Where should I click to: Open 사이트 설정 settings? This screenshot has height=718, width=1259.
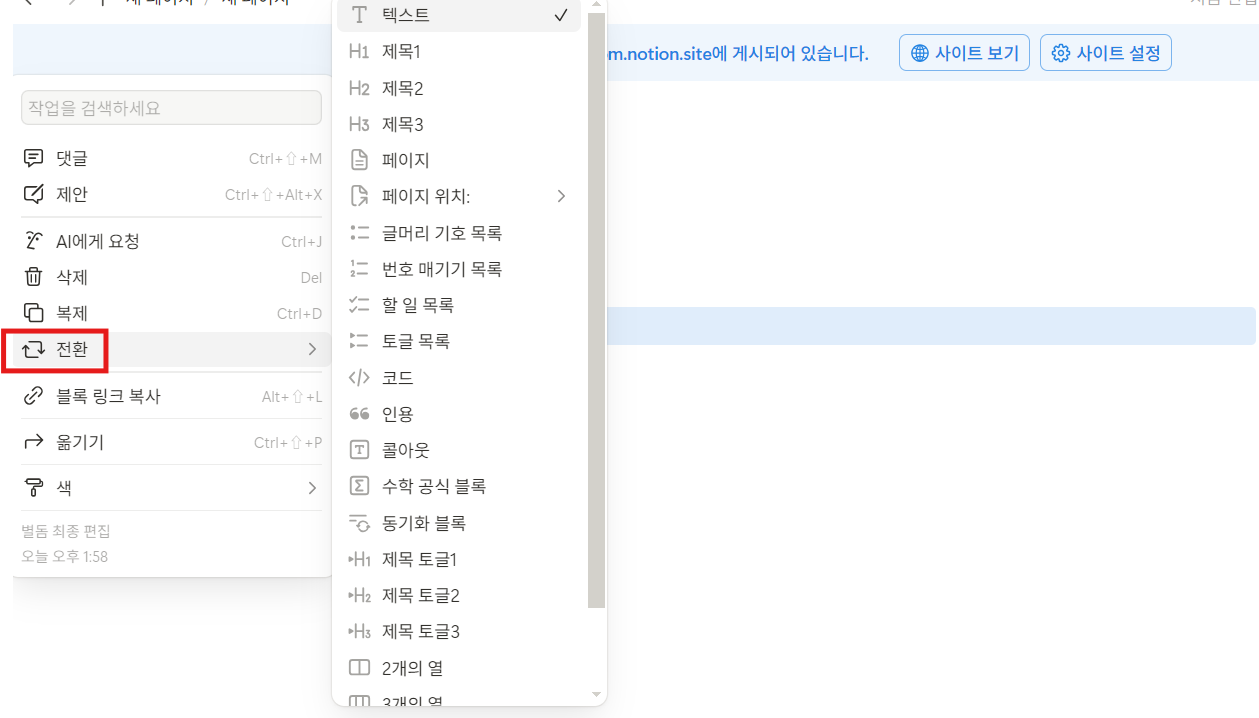[1105, 52]
